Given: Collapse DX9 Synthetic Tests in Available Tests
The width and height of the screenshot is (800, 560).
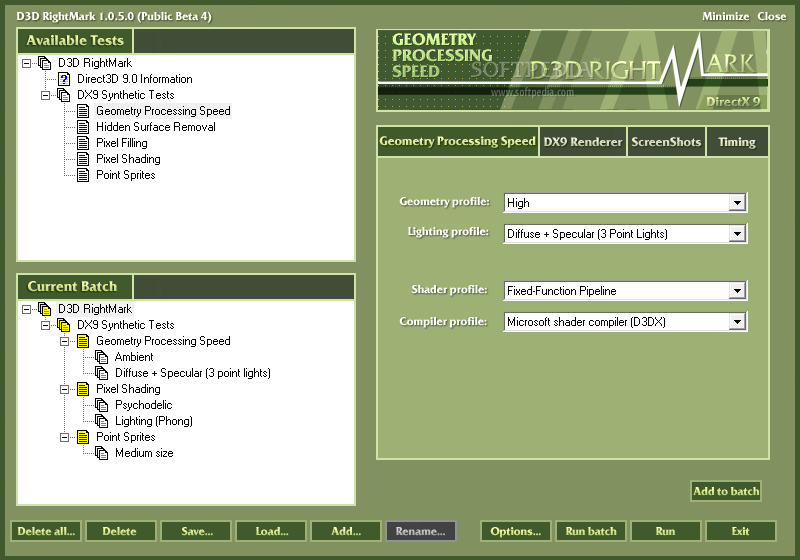Looking at the screenshot, I should [x=45, y=95].
